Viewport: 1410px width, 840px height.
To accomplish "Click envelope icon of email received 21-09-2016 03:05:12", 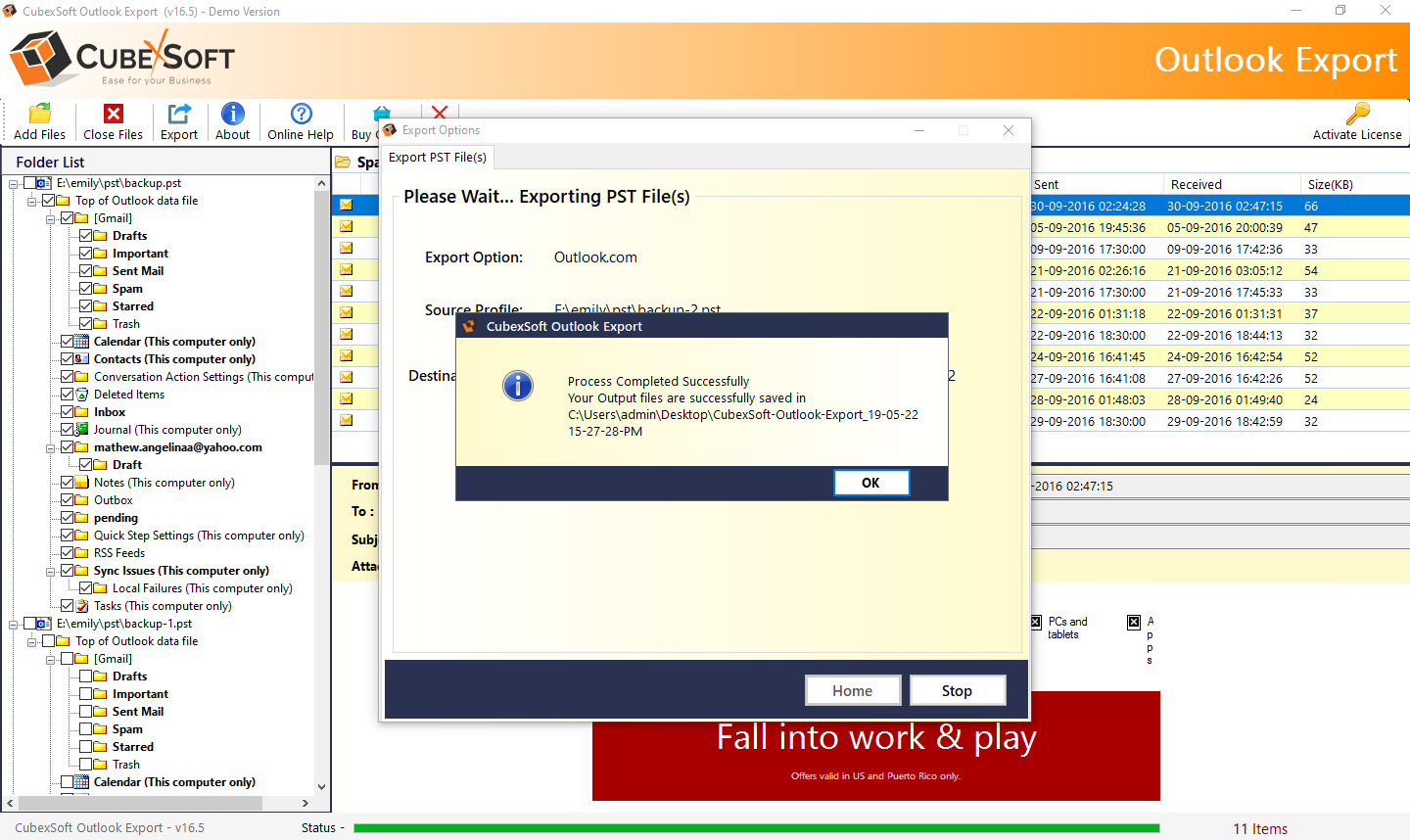I will click(346, 269).
